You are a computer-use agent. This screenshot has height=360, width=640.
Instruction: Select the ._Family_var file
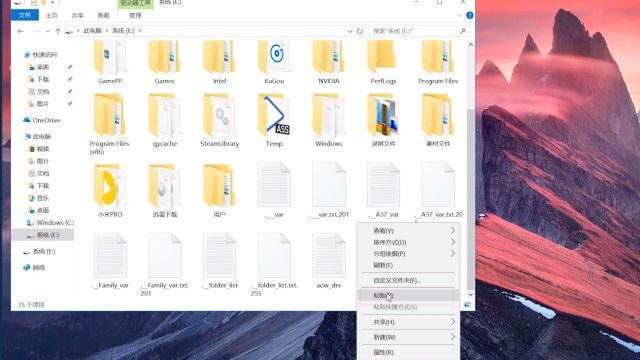(x=110, y=261)
